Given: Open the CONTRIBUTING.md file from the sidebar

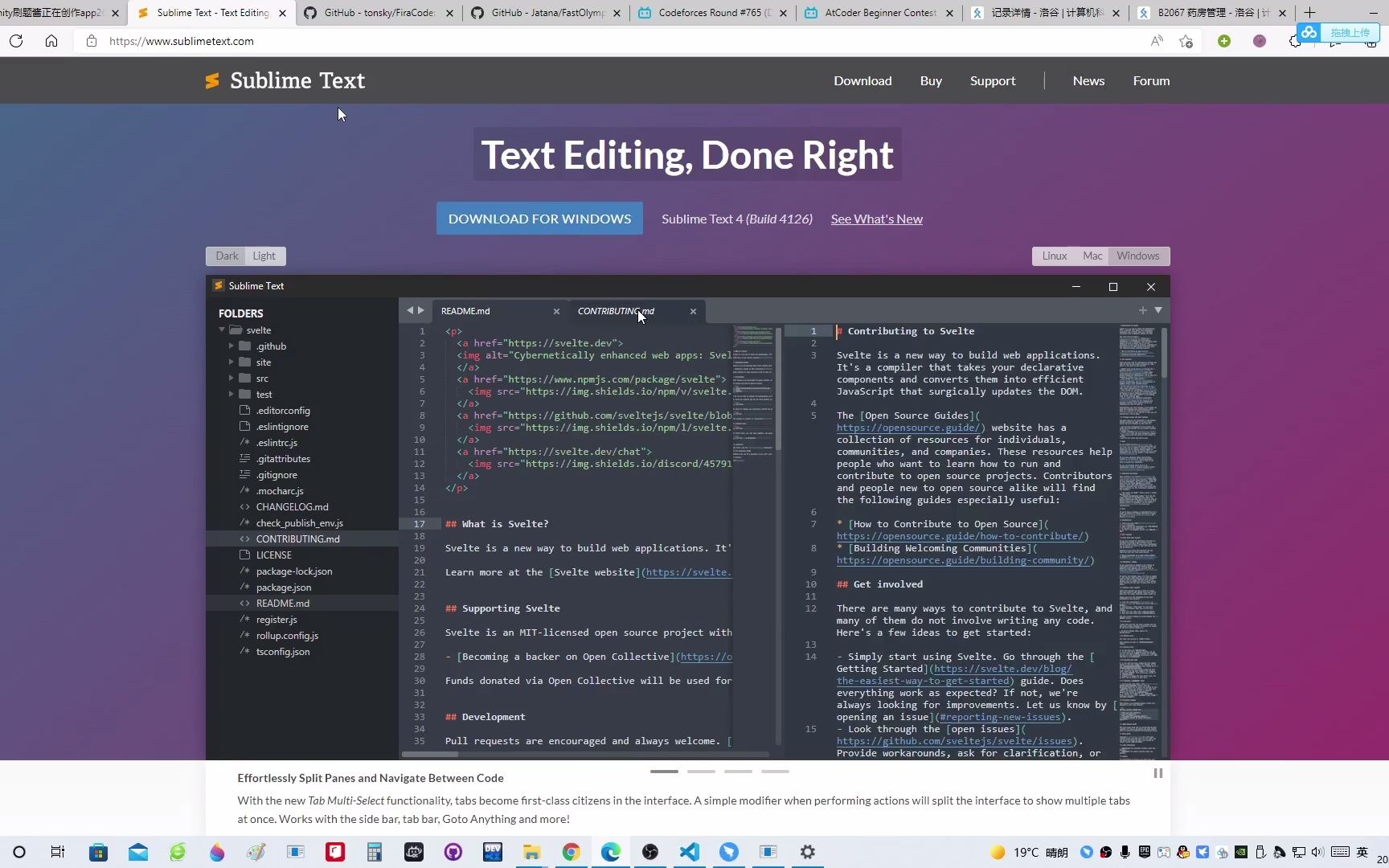Looking at the screenshot, I should [297, 538].
